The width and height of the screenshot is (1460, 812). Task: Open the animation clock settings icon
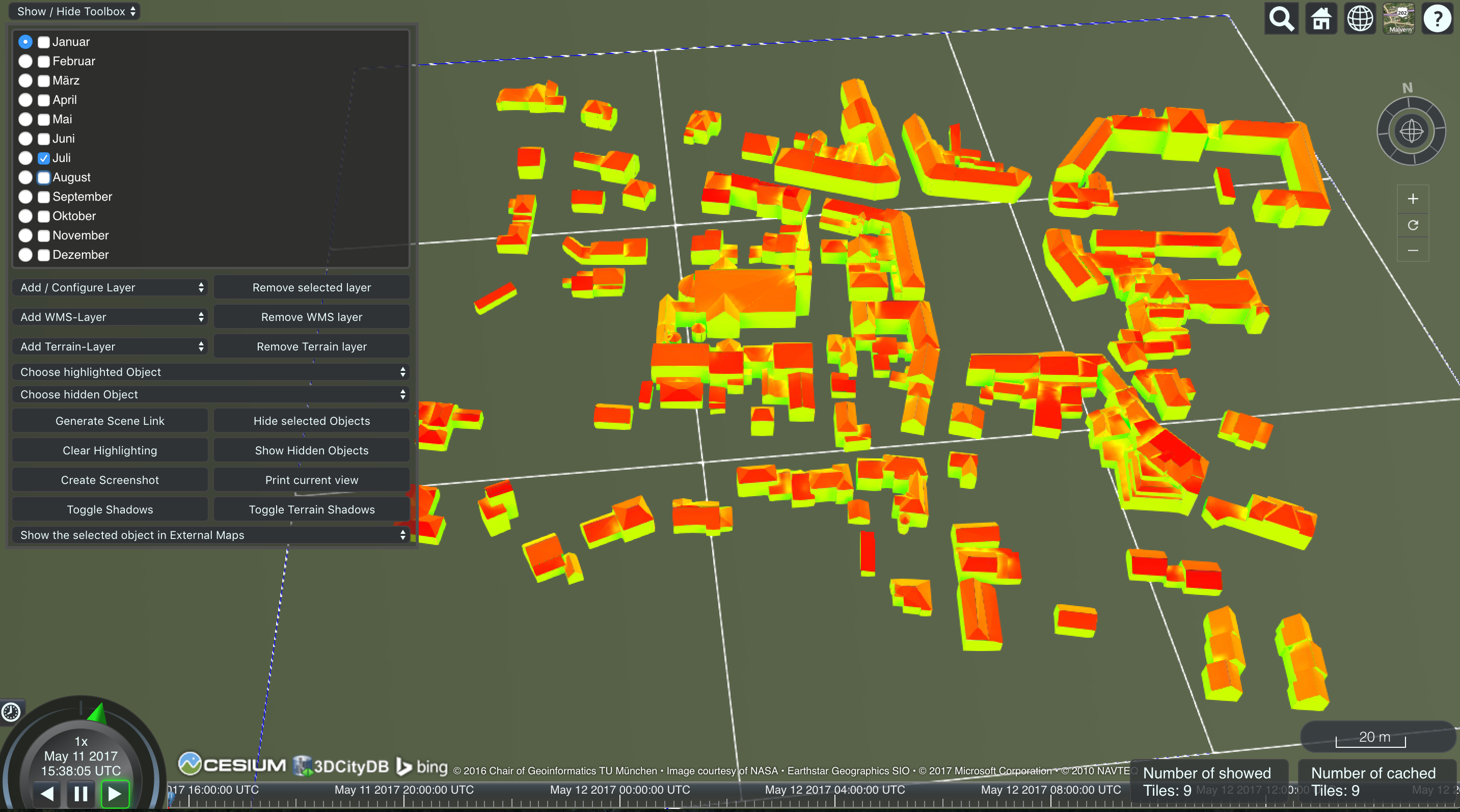pos(11,713)
